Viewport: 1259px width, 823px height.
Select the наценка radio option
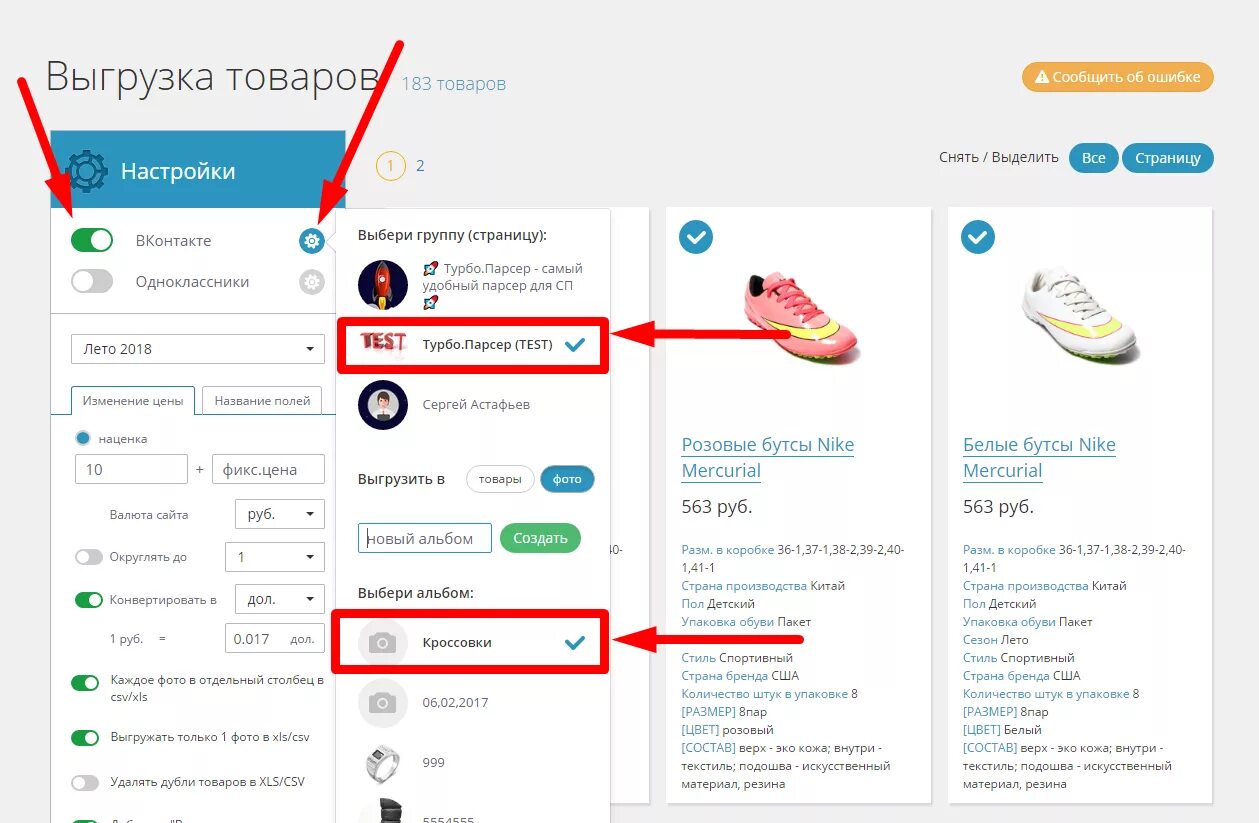pos(83,438)
